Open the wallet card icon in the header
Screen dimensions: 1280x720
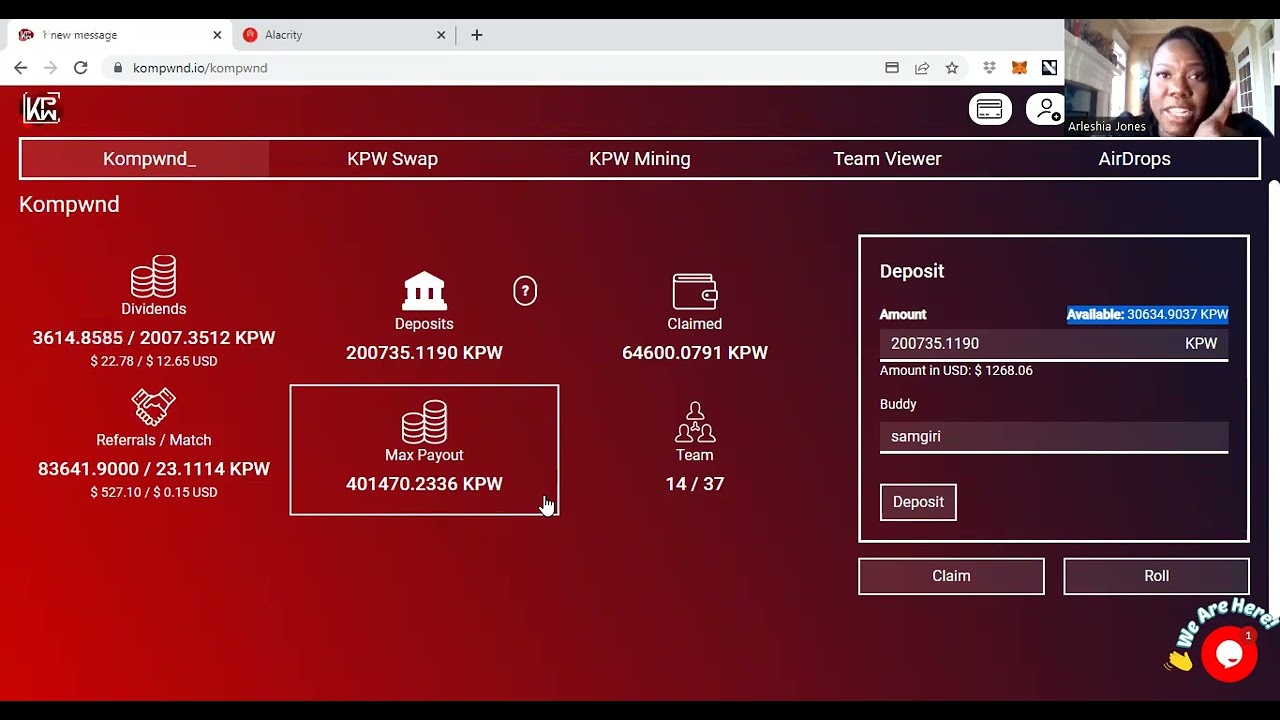pos(989,109)
